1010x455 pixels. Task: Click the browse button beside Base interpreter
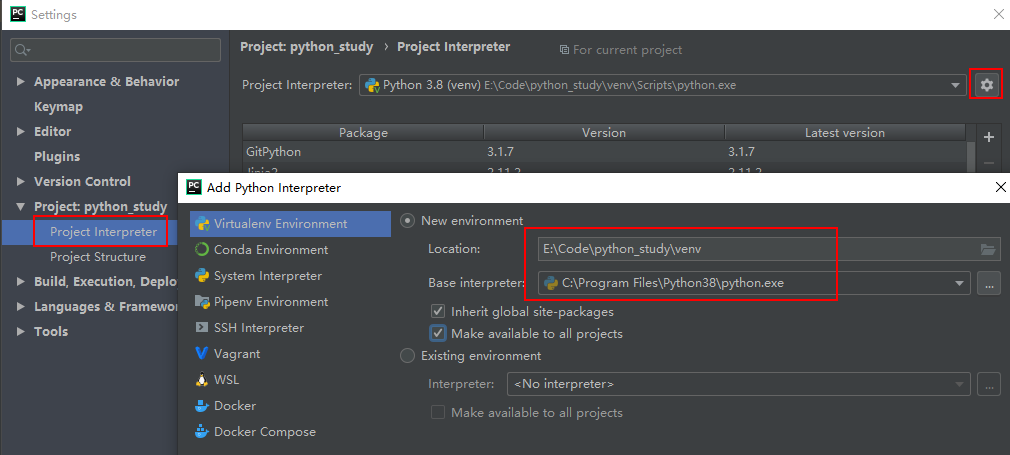click(989, 282)
